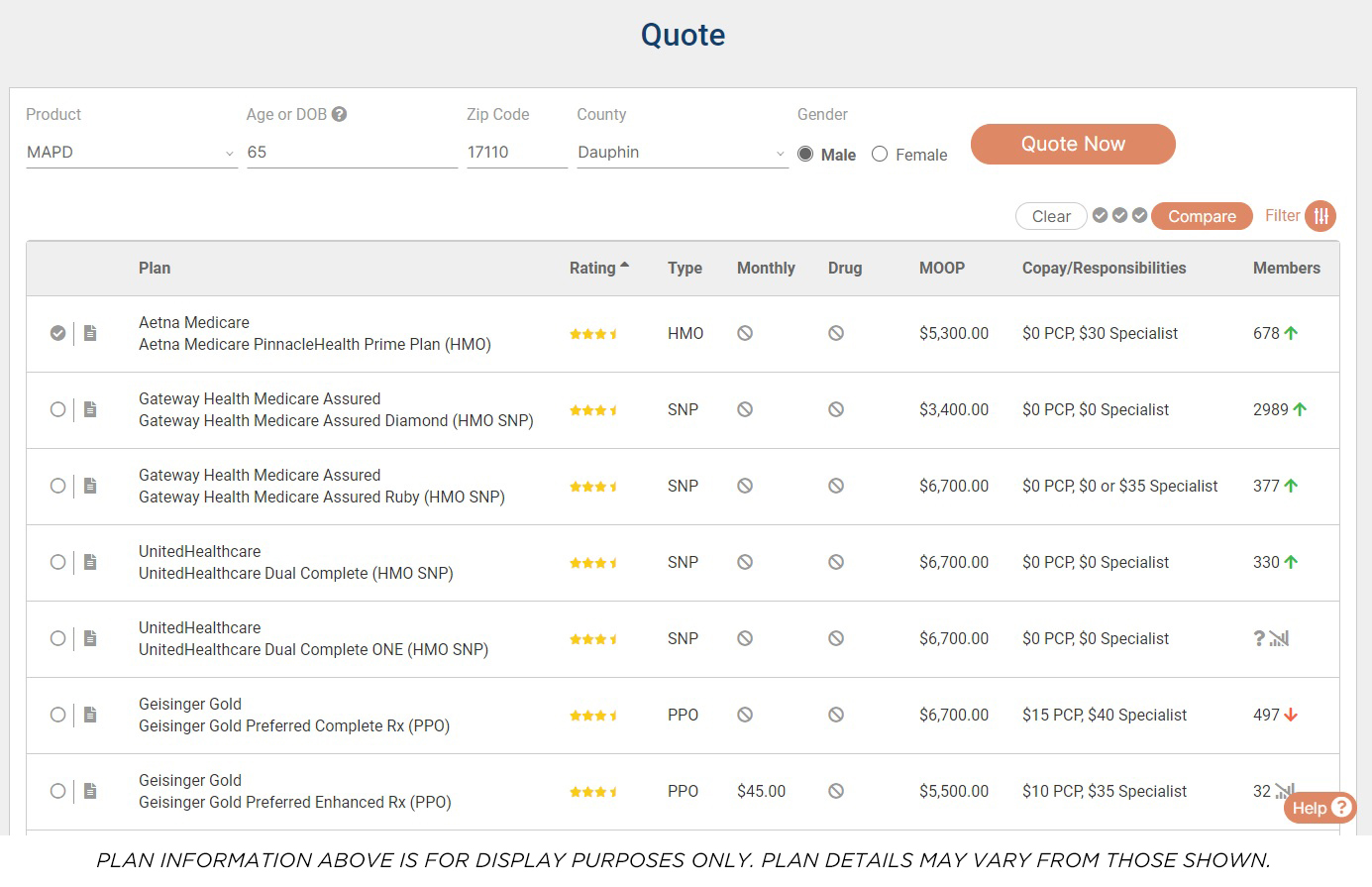Click the Filter sliders icon

point(1320,216)
